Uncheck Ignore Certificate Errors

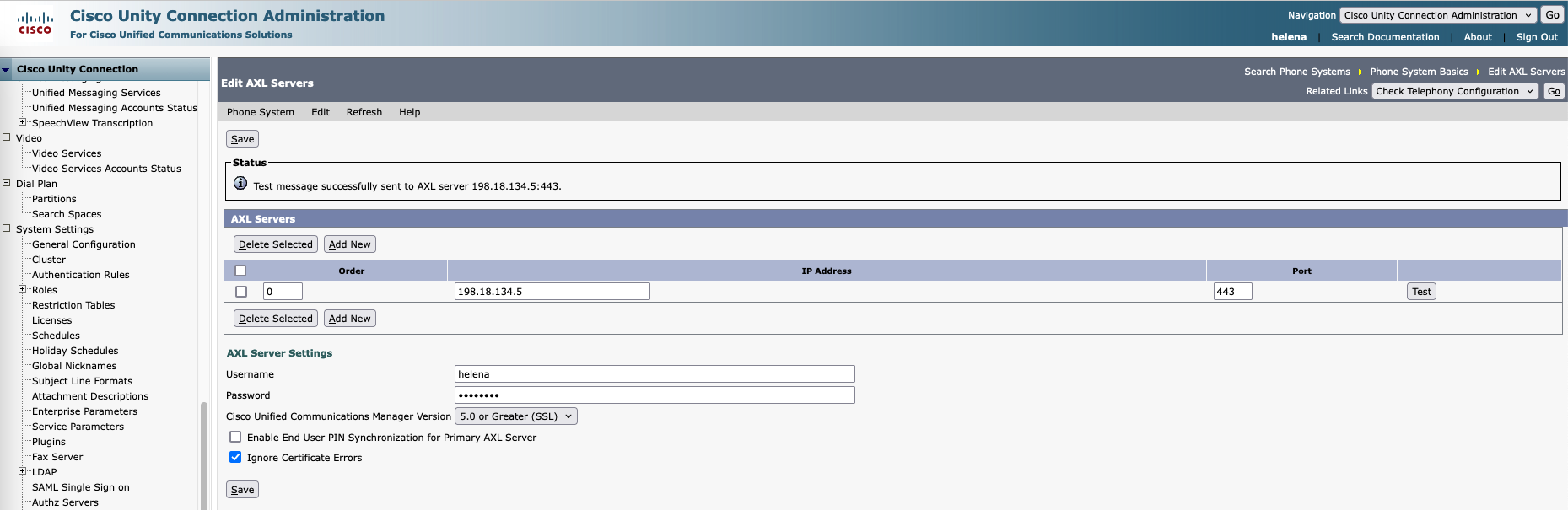[x=235, y=457]
